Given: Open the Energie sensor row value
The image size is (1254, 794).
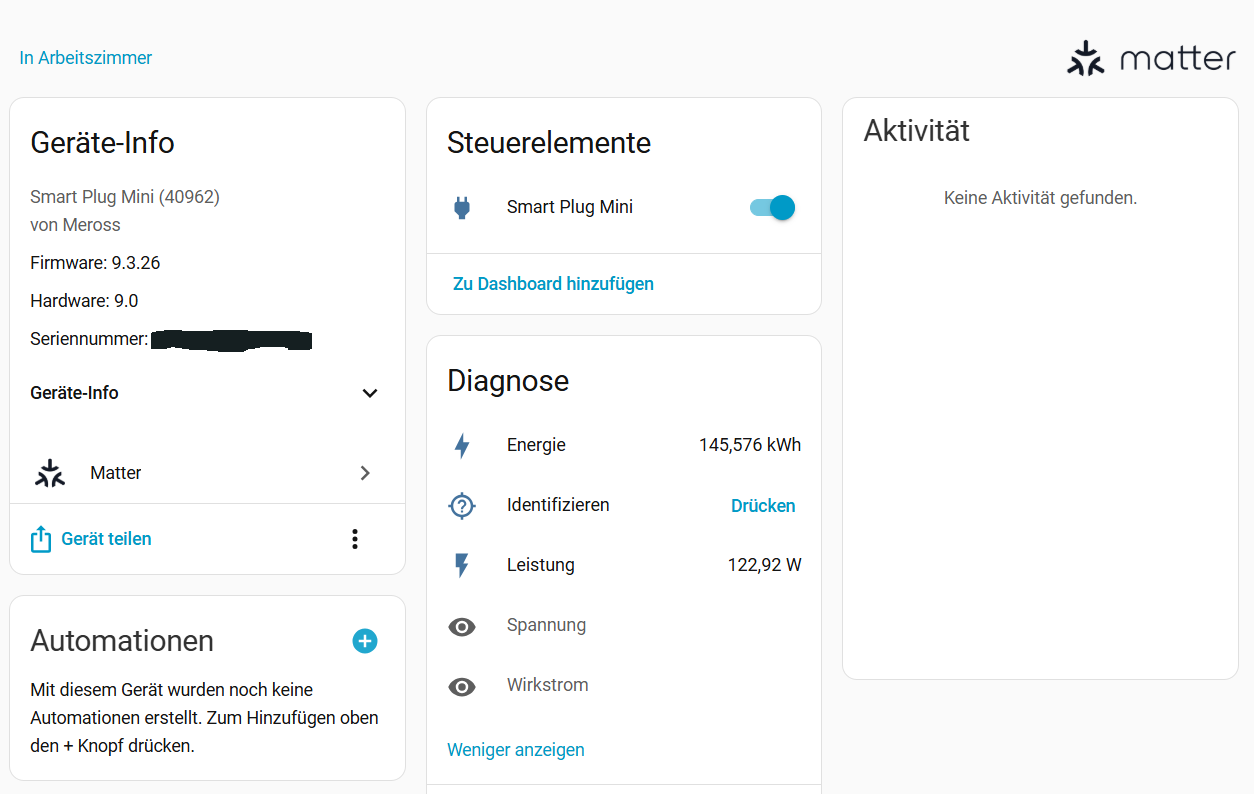Looking at the screenshot, I should point(749,446).
